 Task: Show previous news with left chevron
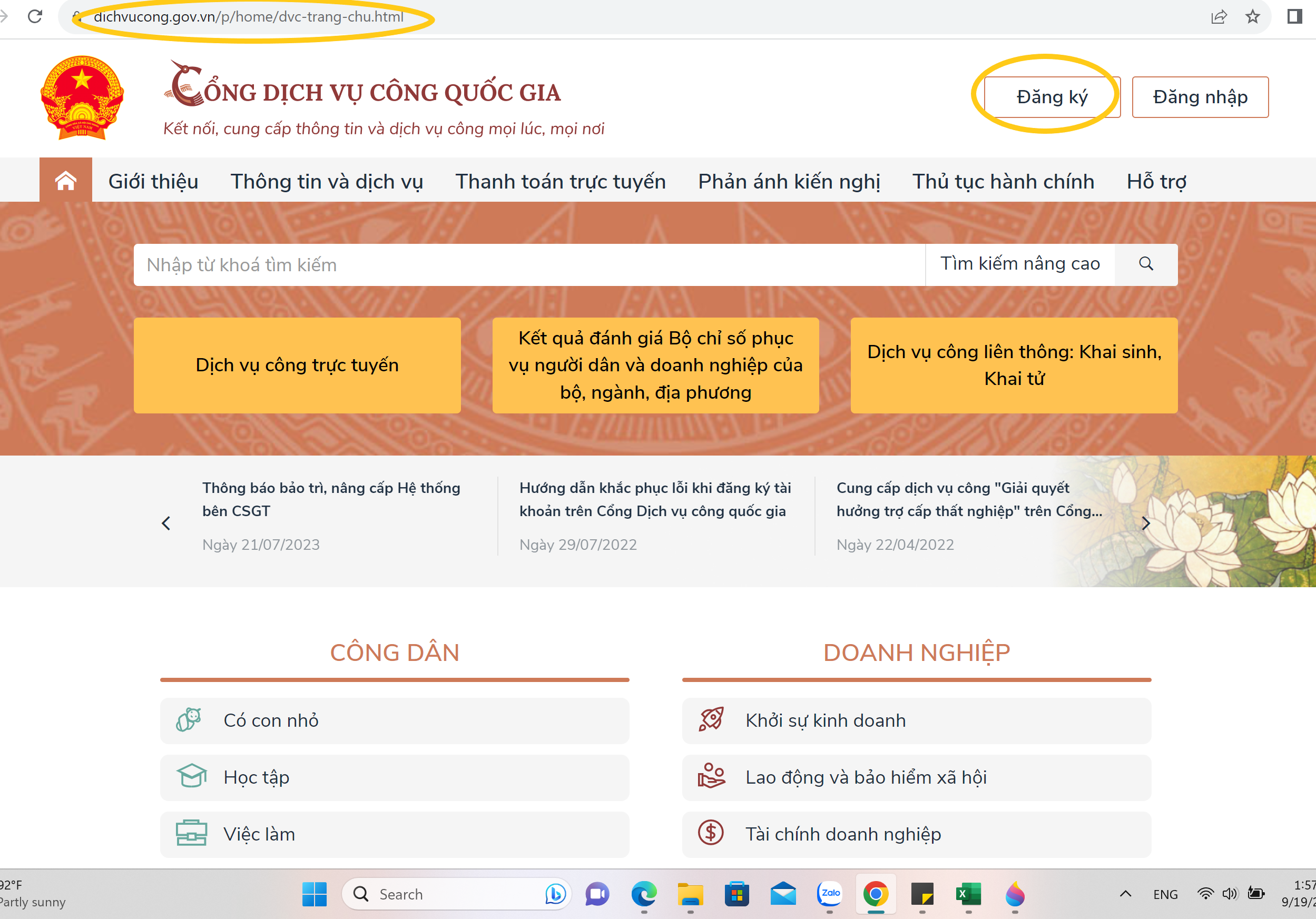pyautogui.click(x=166, y=523)
